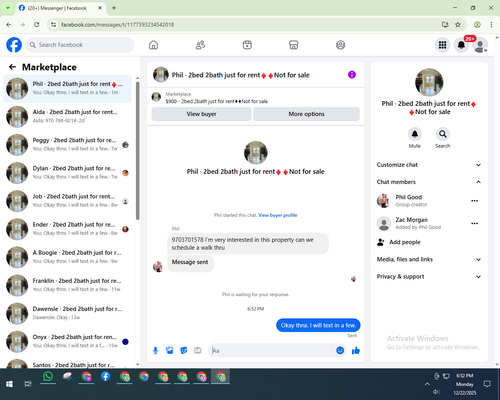Open View buyer profile link
Screen dimensions: 500x400
pyautogui.click(x=278, y=215)
